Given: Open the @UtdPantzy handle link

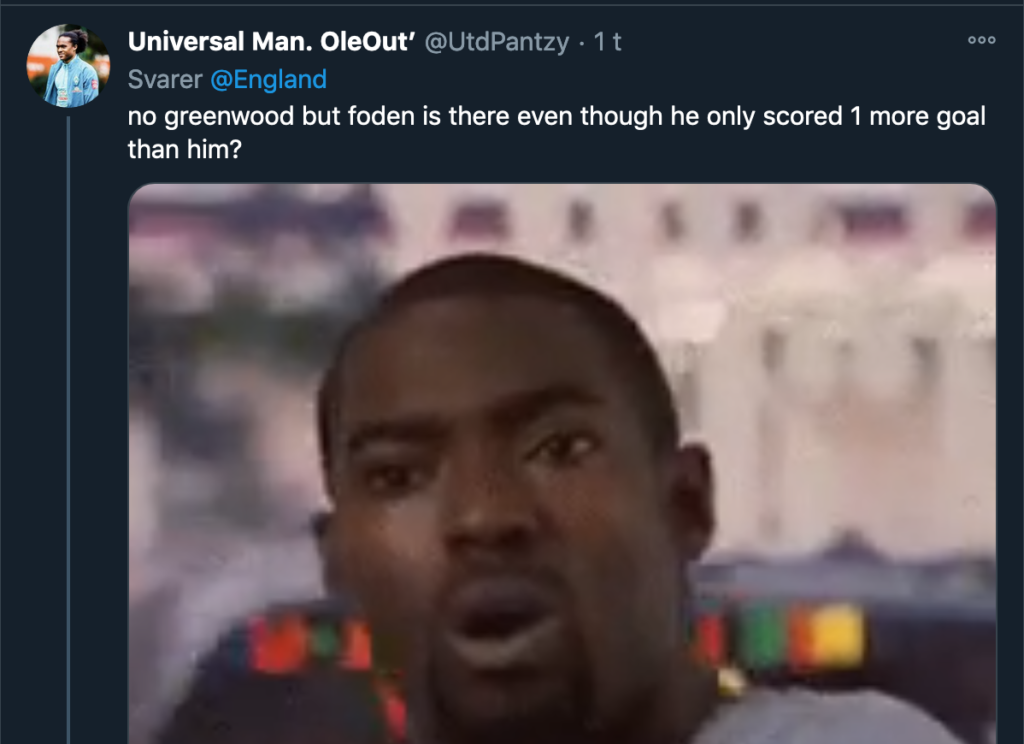Looking at the screenshot, I should point(497,42).
